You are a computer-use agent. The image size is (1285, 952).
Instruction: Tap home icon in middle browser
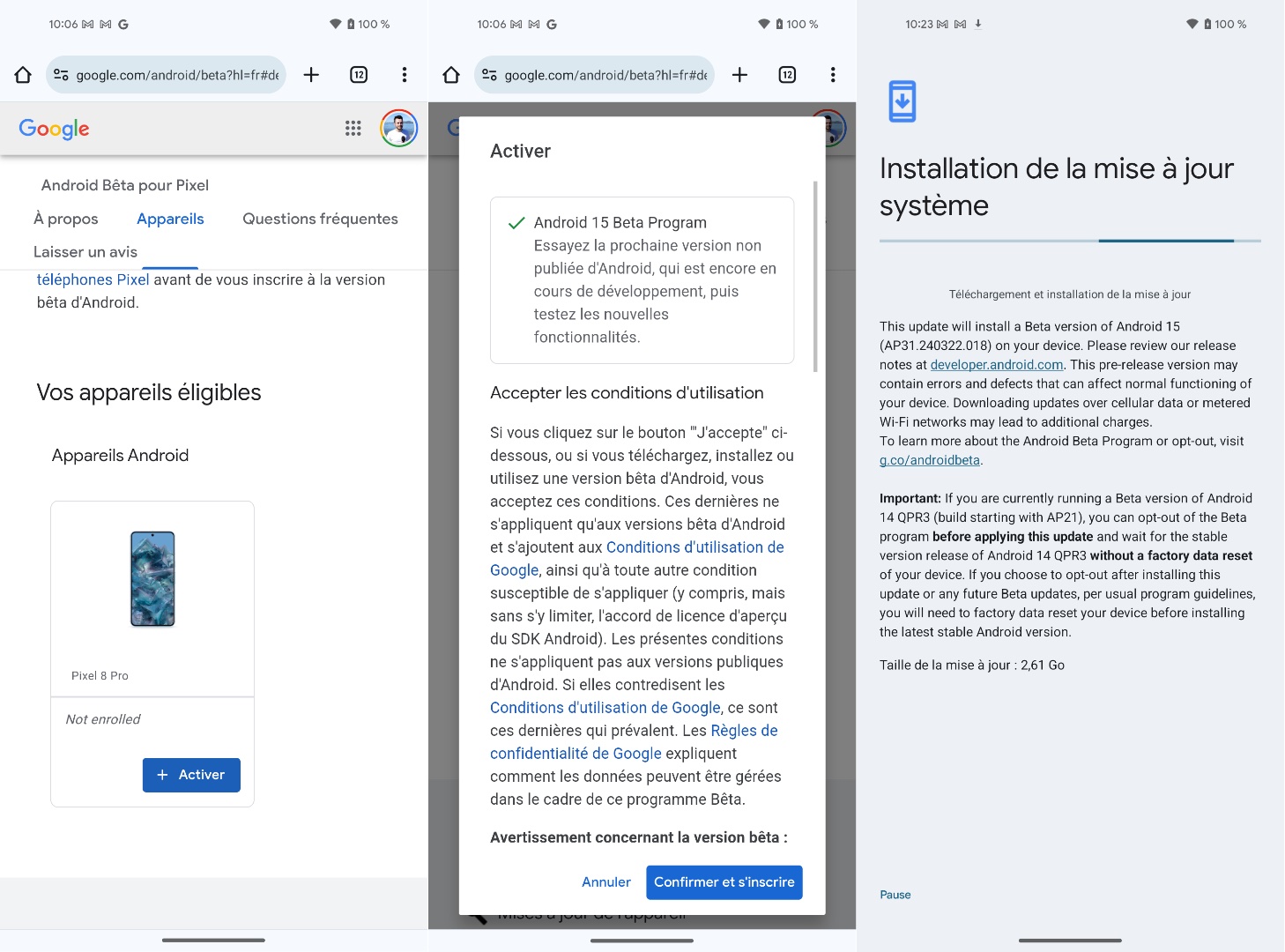[x=451, y=75]
